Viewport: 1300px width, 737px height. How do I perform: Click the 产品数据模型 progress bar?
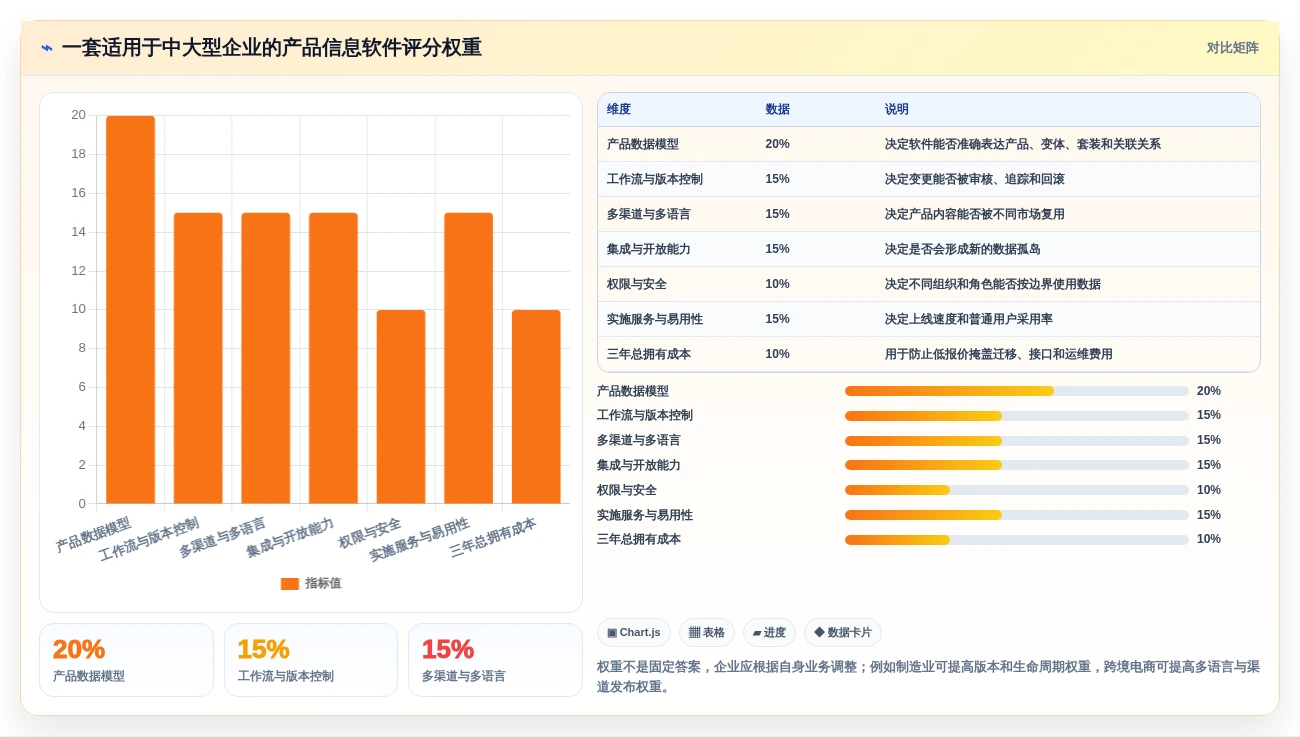click(1017, 391)
